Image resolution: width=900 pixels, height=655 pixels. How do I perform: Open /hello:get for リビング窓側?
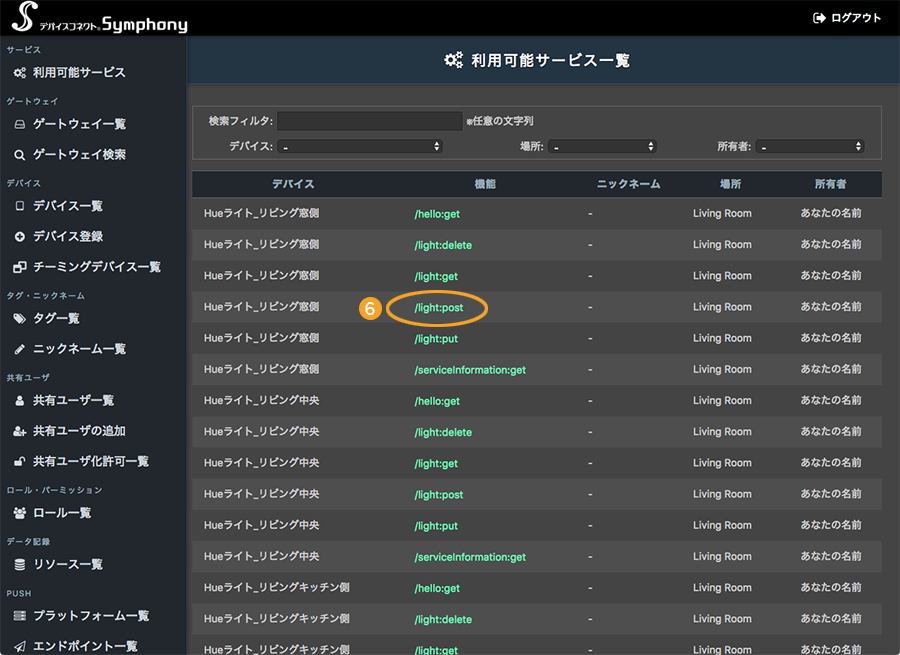[x=437, y=214]
